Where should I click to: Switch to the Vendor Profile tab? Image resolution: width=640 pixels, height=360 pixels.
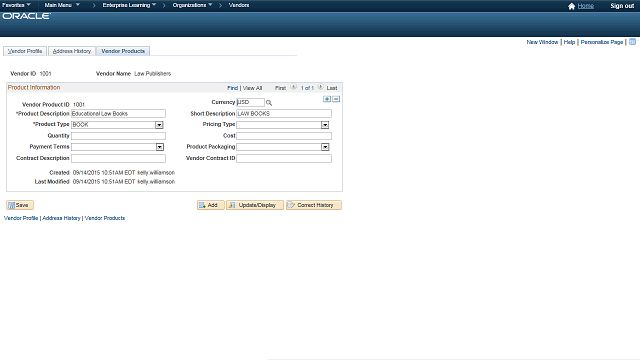(x=25, y=51)
